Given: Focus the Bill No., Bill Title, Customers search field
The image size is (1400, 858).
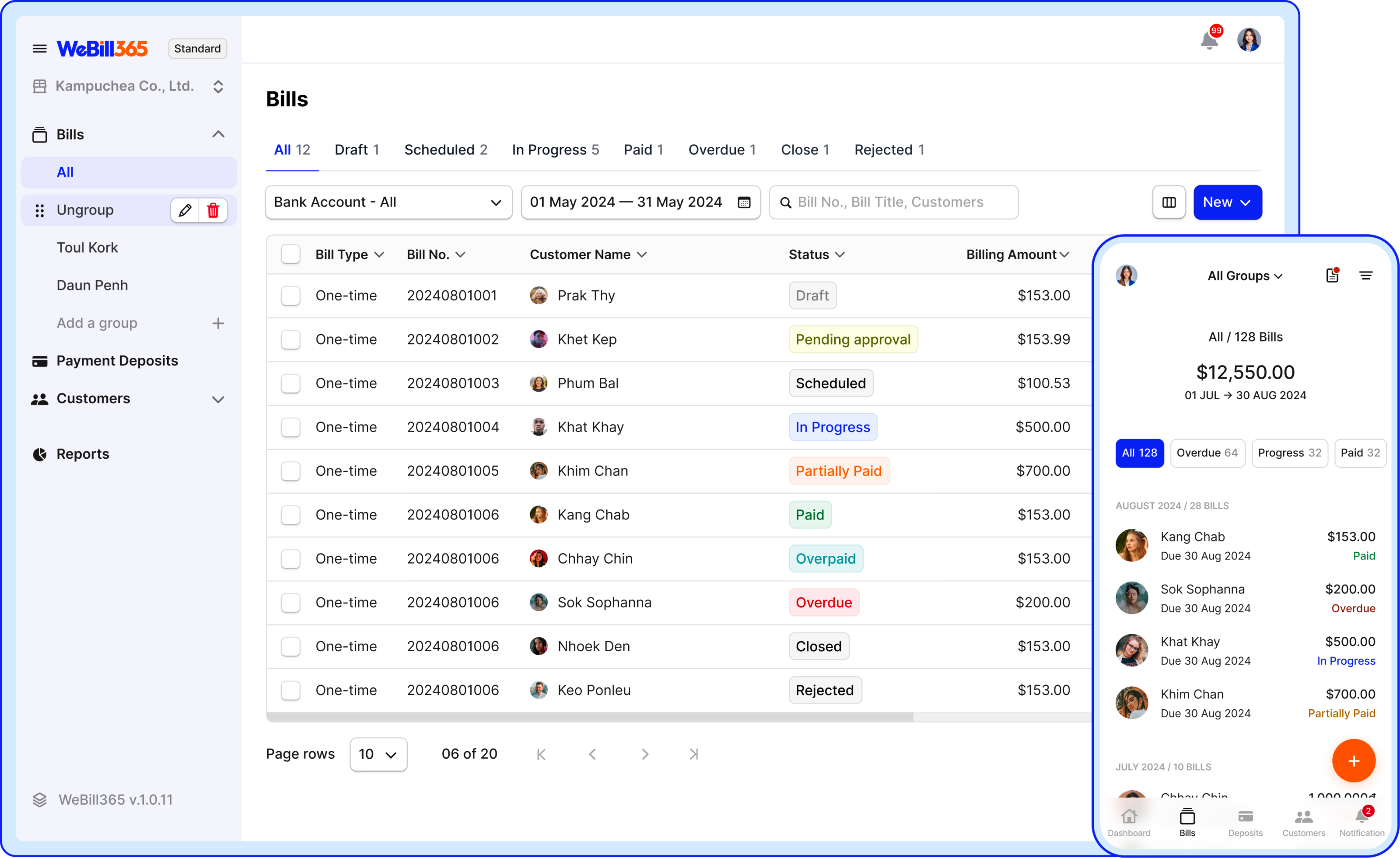Looking at the screenshot, I should pos(893,202).
